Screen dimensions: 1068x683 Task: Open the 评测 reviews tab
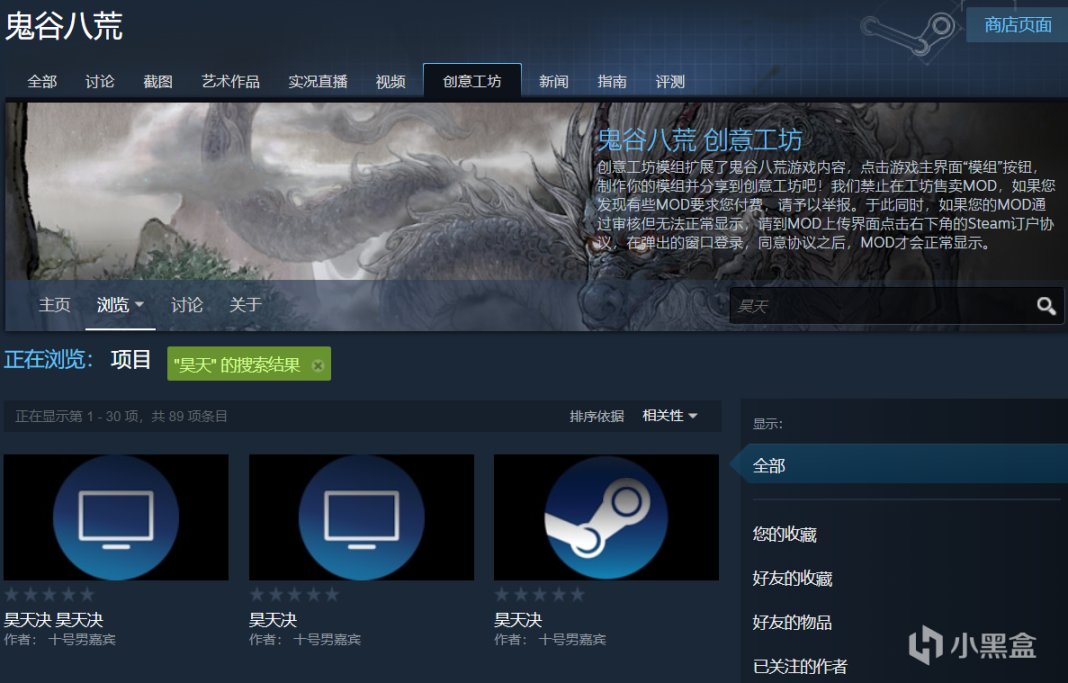pos(670,82)
